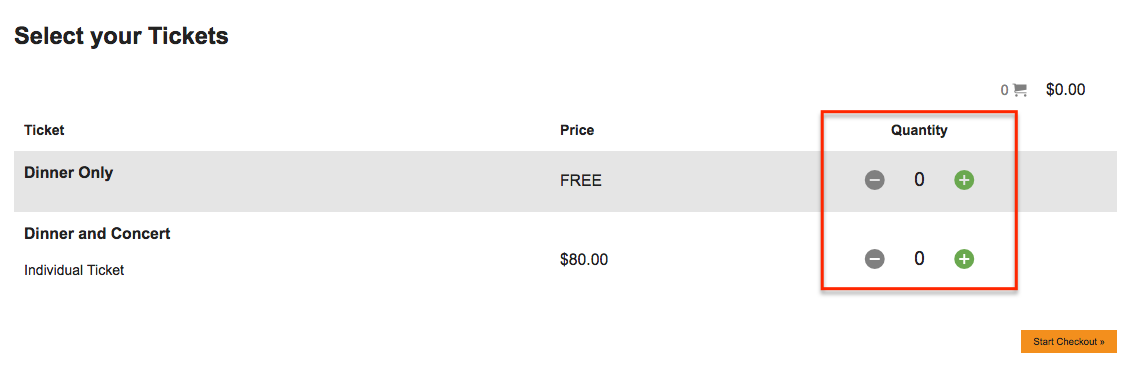Select the Dinner and Concert ticket name

(x=97, y=234)
